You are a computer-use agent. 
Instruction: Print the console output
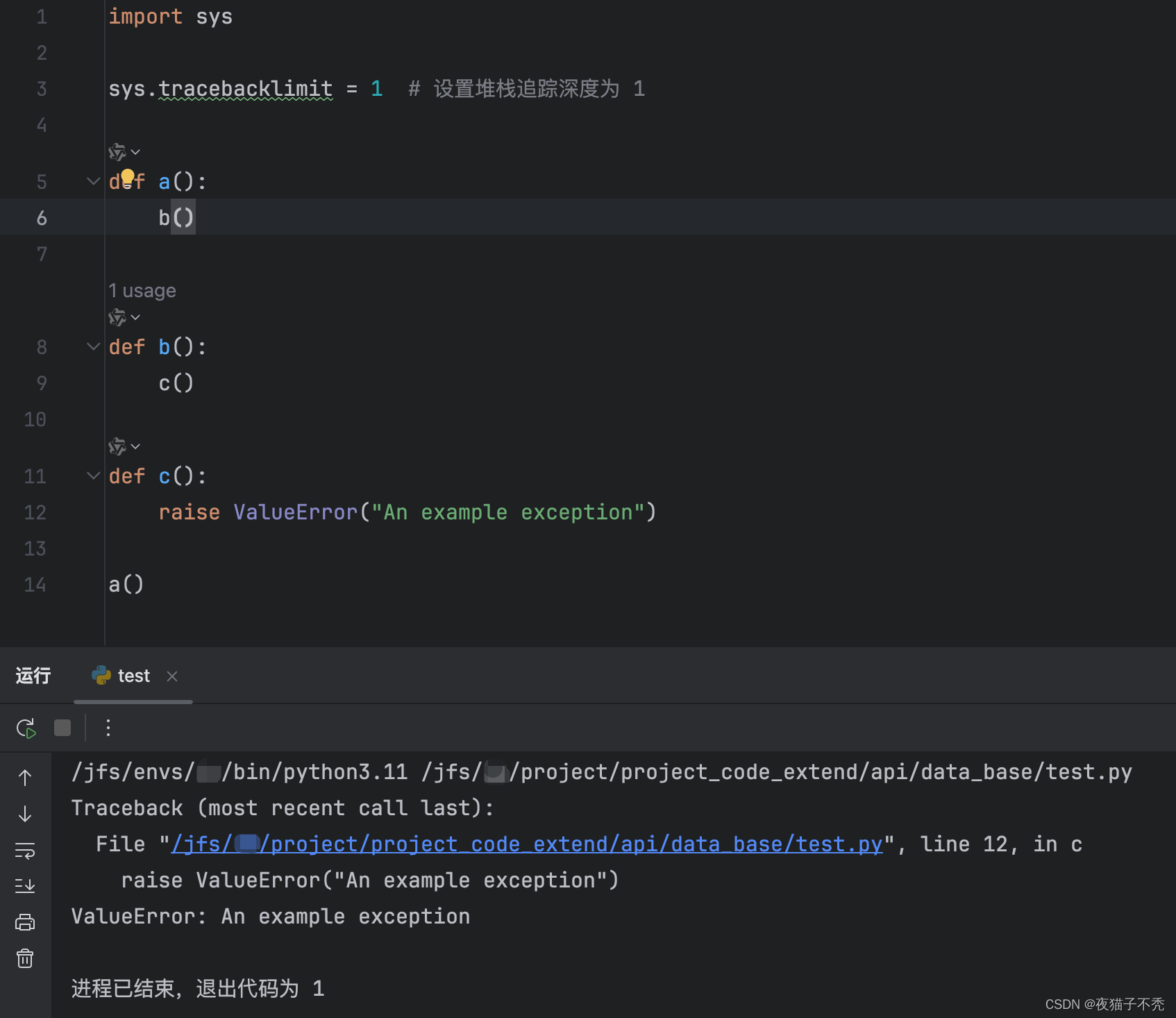coord(25,922)
